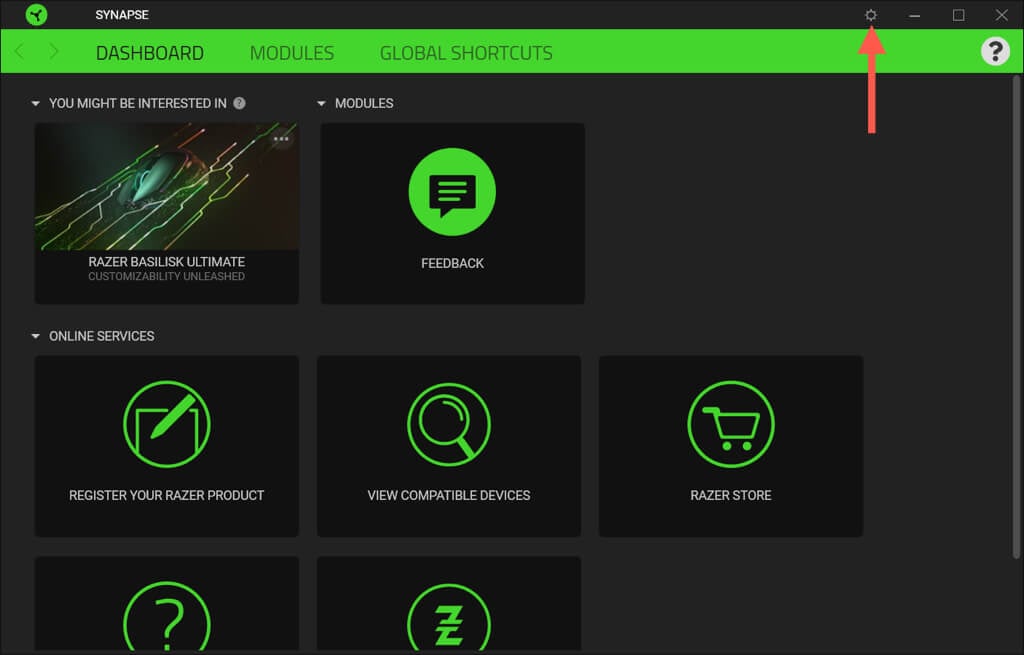Screen dimensions: 1024x655
Task: Open the Global Shortcuts tab
Action: click(466, 53)
